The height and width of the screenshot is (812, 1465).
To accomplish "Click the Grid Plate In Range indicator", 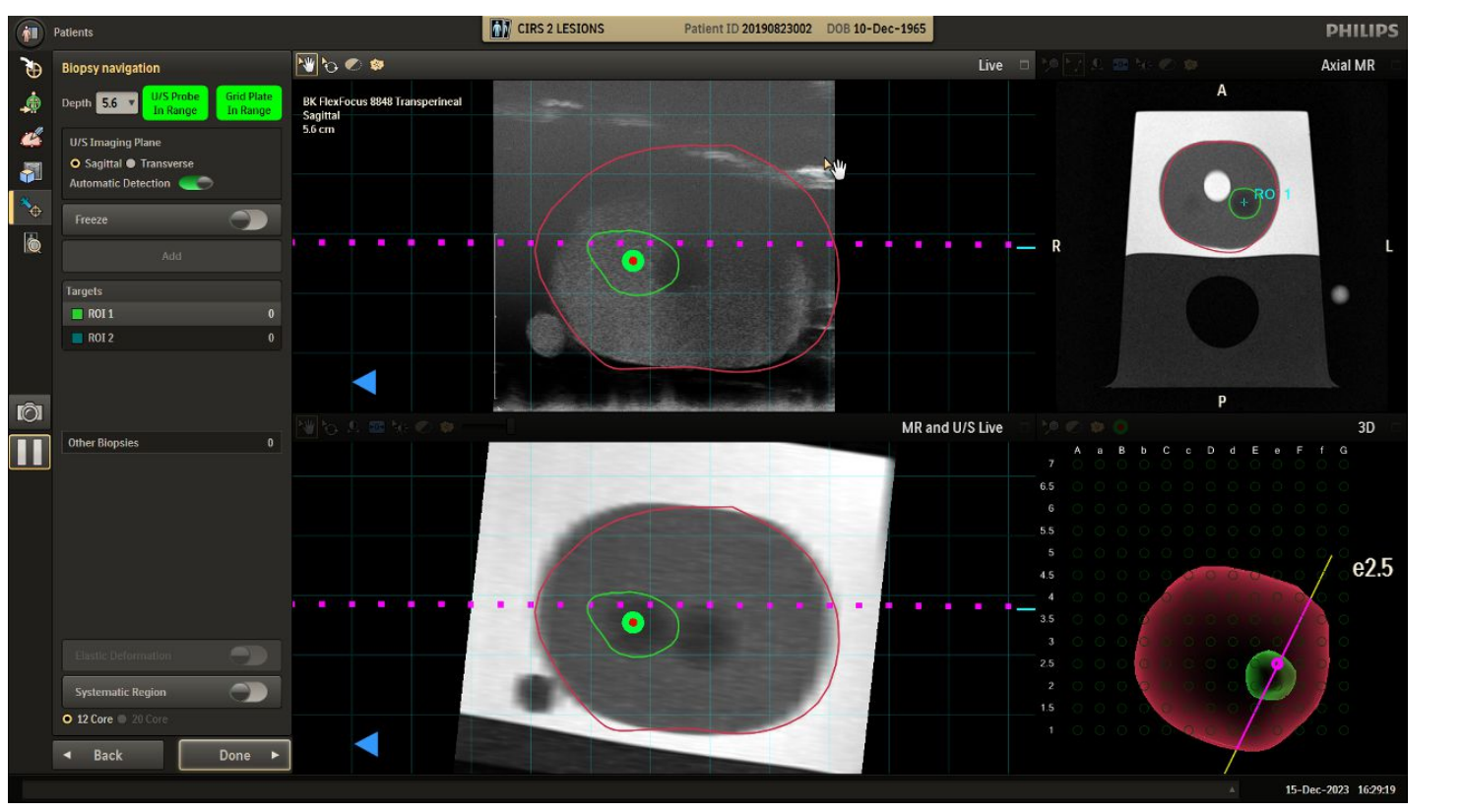I will (249, 103).
